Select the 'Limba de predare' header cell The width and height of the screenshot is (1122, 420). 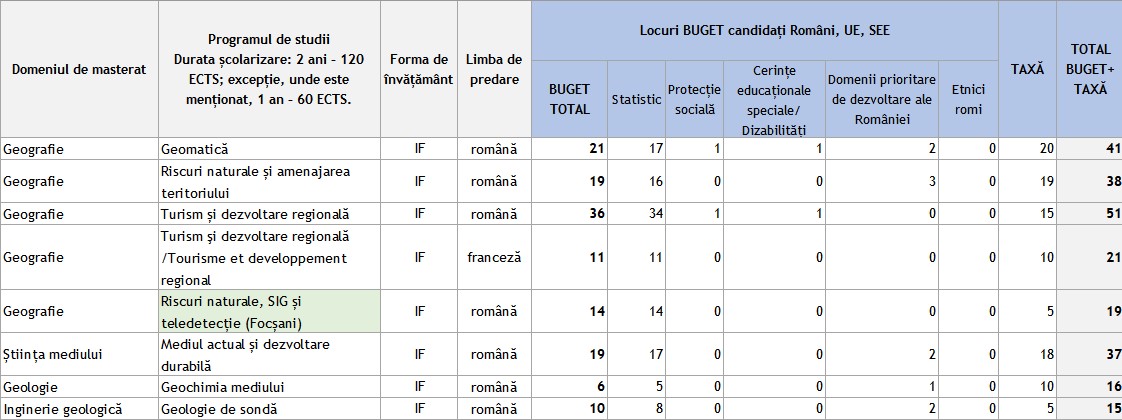494,69
